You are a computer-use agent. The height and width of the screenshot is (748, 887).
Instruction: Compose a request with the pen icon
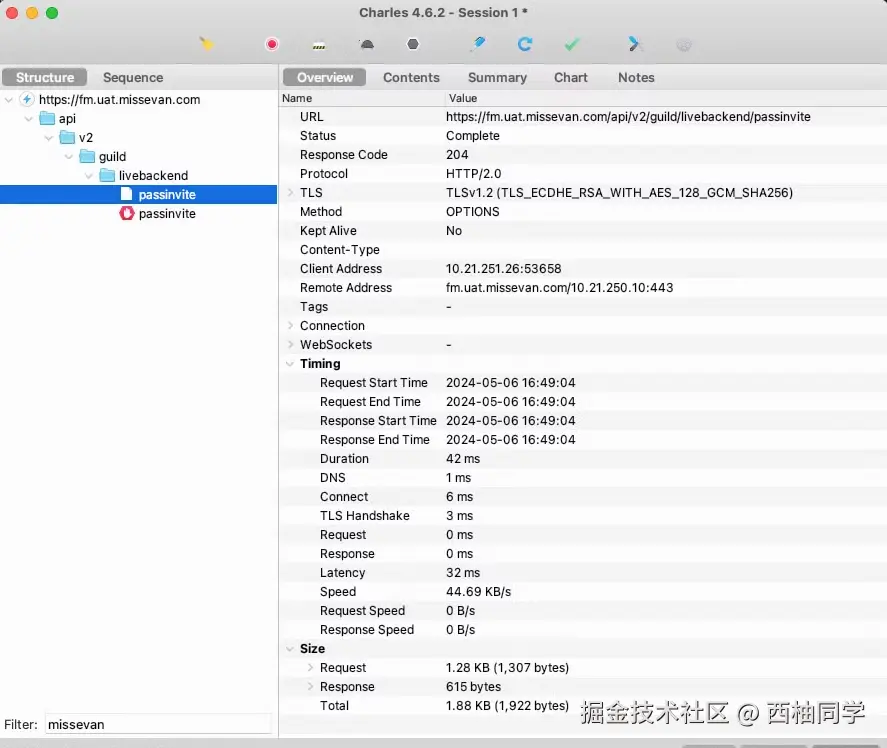coord(478,44)
